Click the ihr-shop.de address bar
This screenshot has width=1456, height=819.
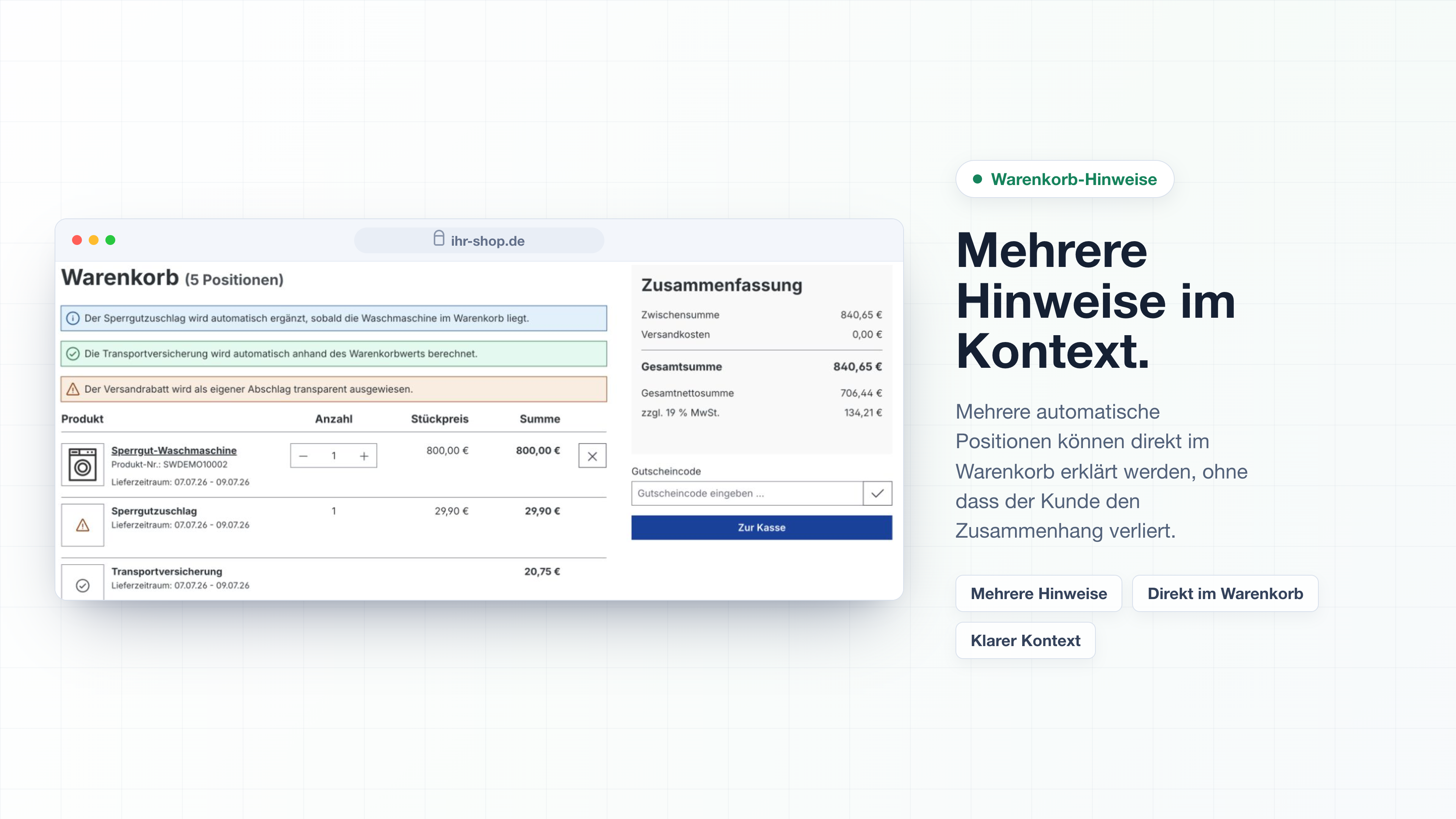[x=479, y=241]
